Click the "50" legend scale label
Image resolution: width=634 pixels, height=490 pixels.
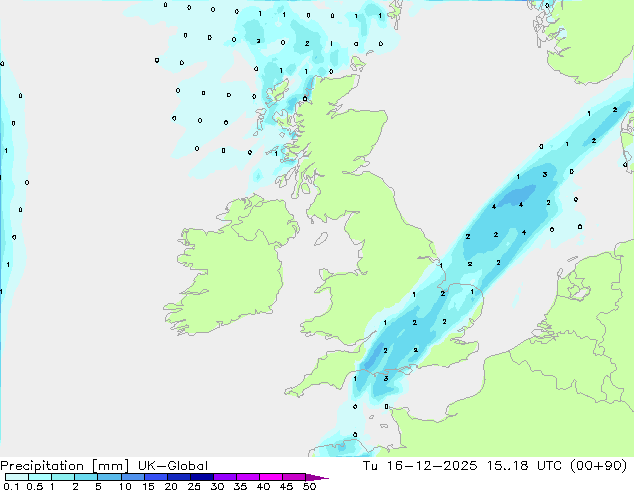[309, 486]
